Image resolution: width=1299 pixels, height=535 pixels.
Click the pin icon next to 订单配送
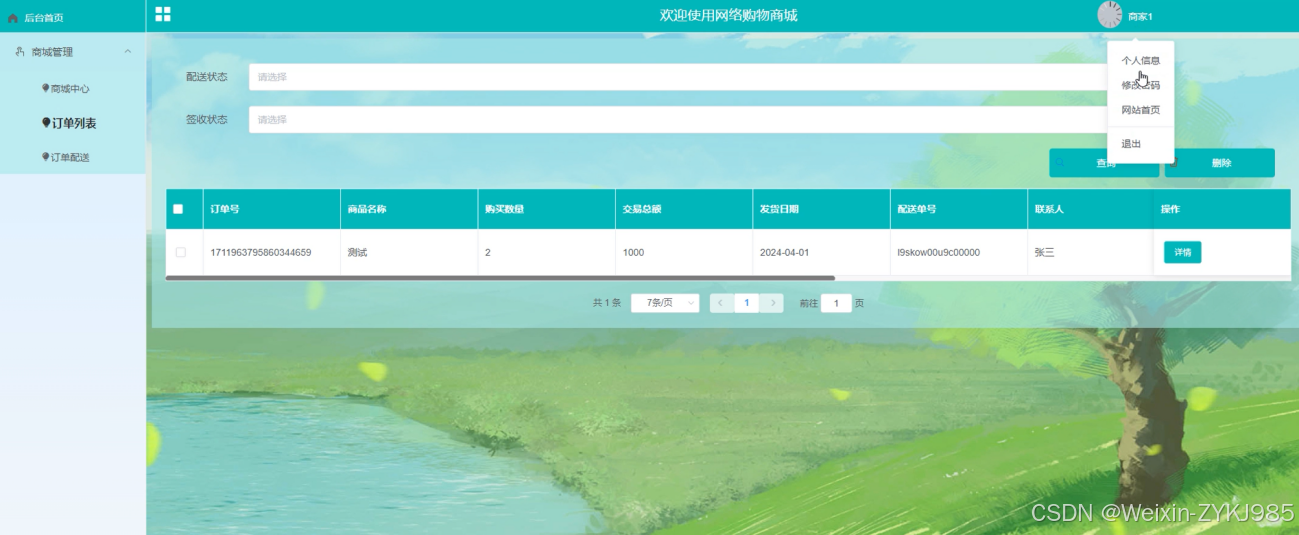[45, 157]
